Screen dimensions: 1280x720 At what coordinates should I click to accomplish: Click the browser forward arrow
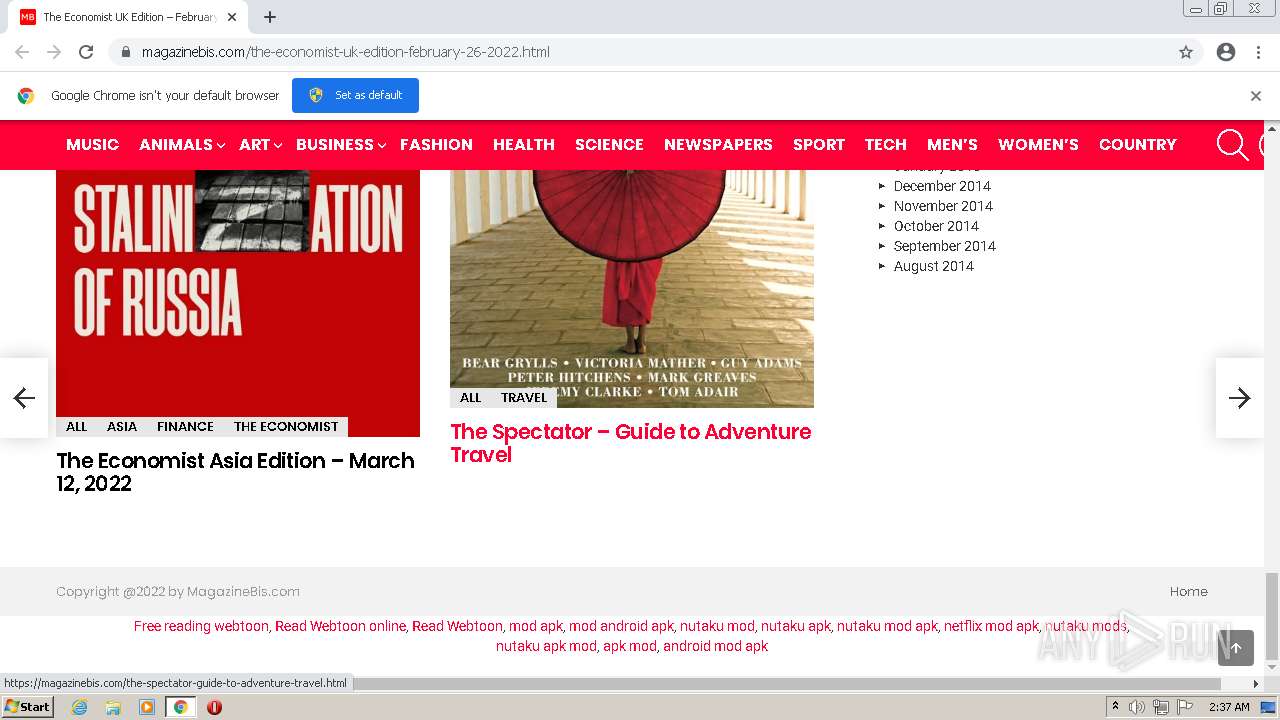(x=54, y=52)
